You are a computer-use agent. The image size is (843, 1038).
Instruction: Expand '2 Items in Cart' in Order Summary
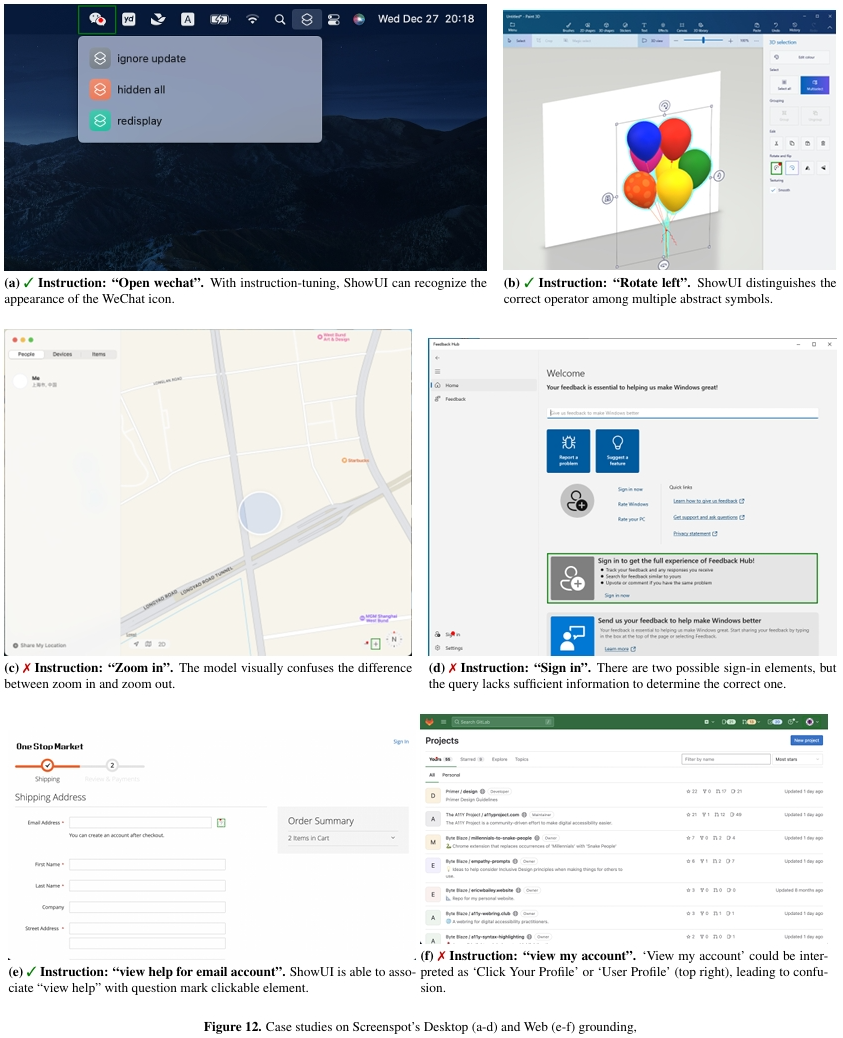[x=343, y=838]
